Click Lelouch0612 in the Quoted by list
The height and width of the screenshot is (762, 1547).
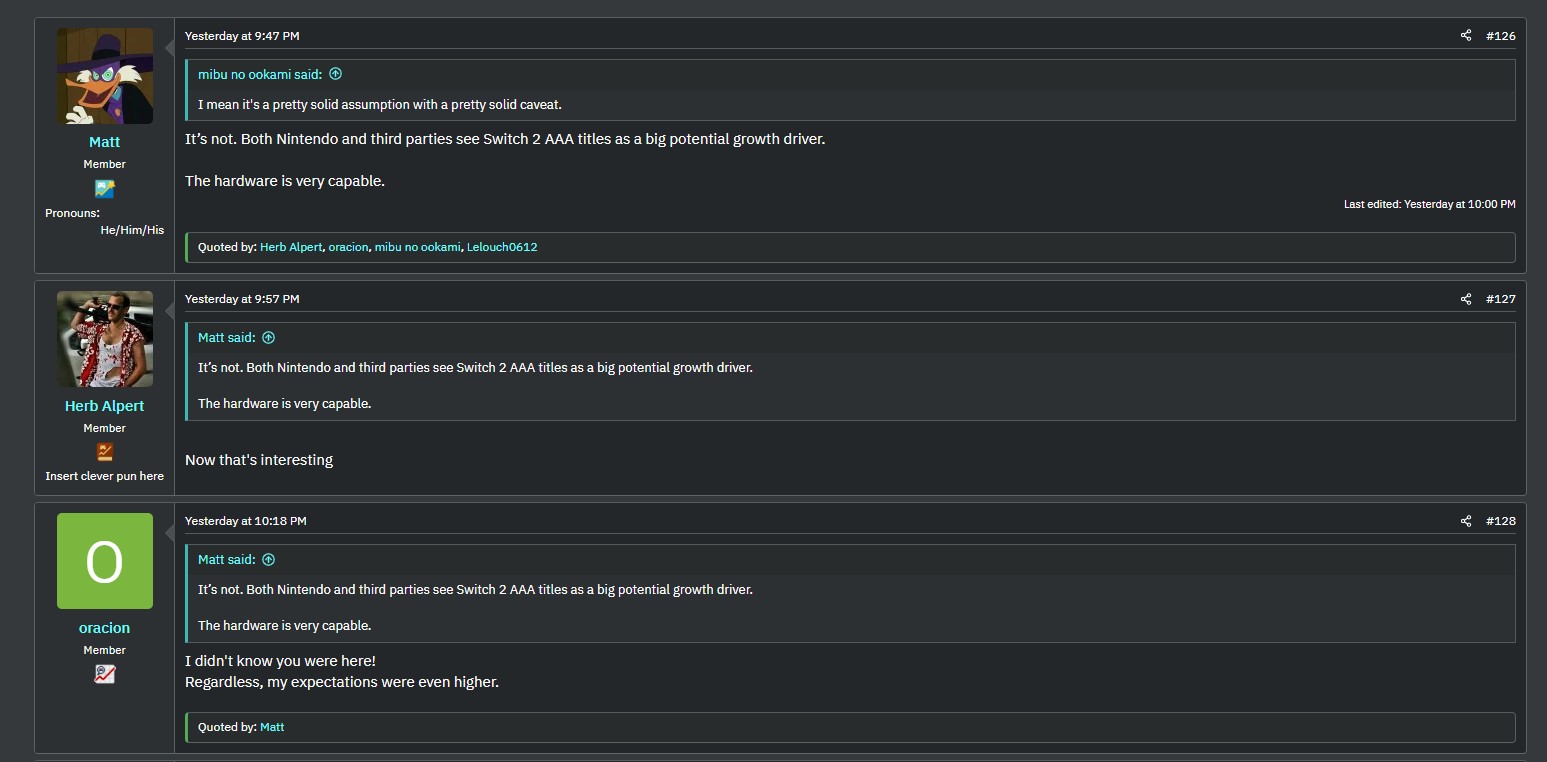(502, 247)
